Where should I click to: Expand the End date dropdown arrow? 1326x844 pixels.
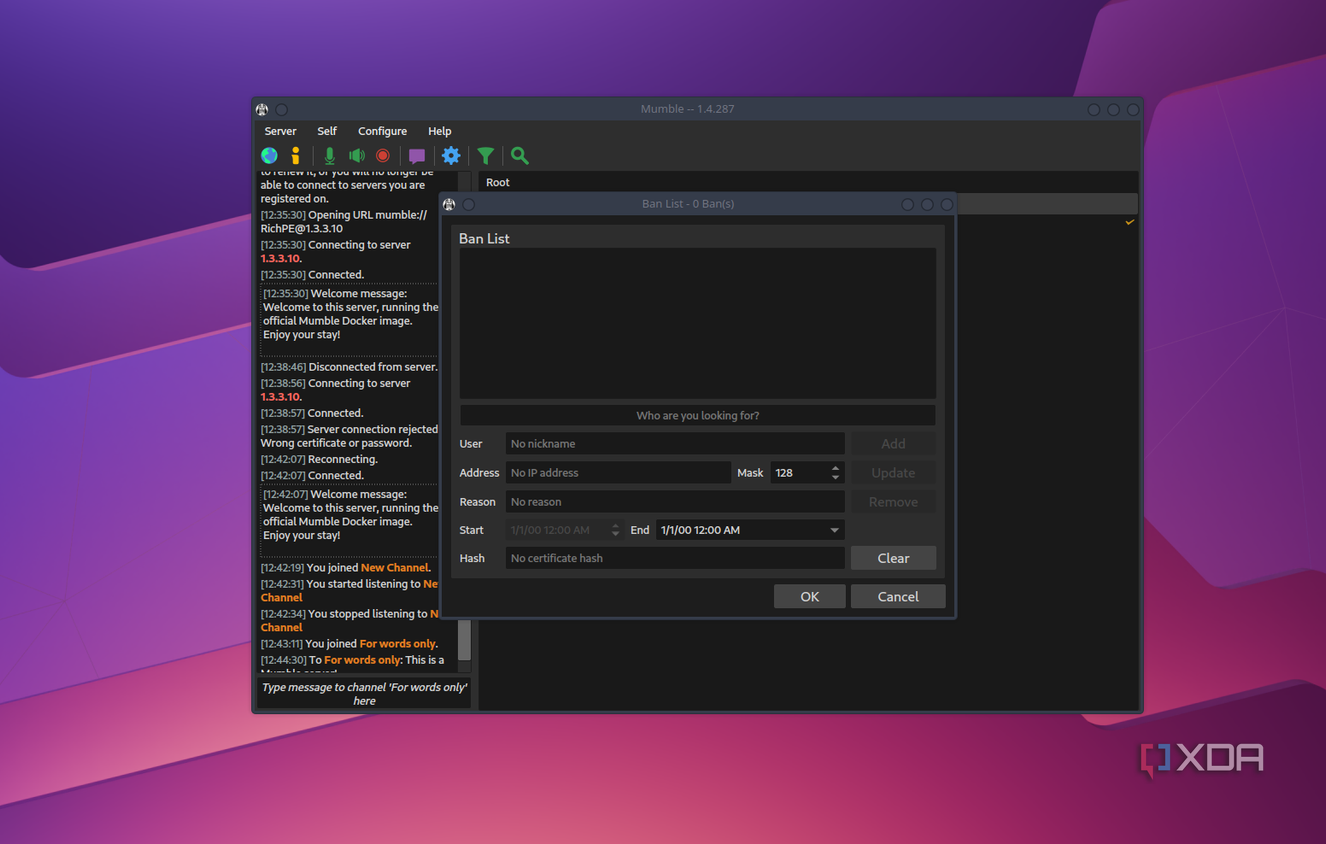[834, 530]
